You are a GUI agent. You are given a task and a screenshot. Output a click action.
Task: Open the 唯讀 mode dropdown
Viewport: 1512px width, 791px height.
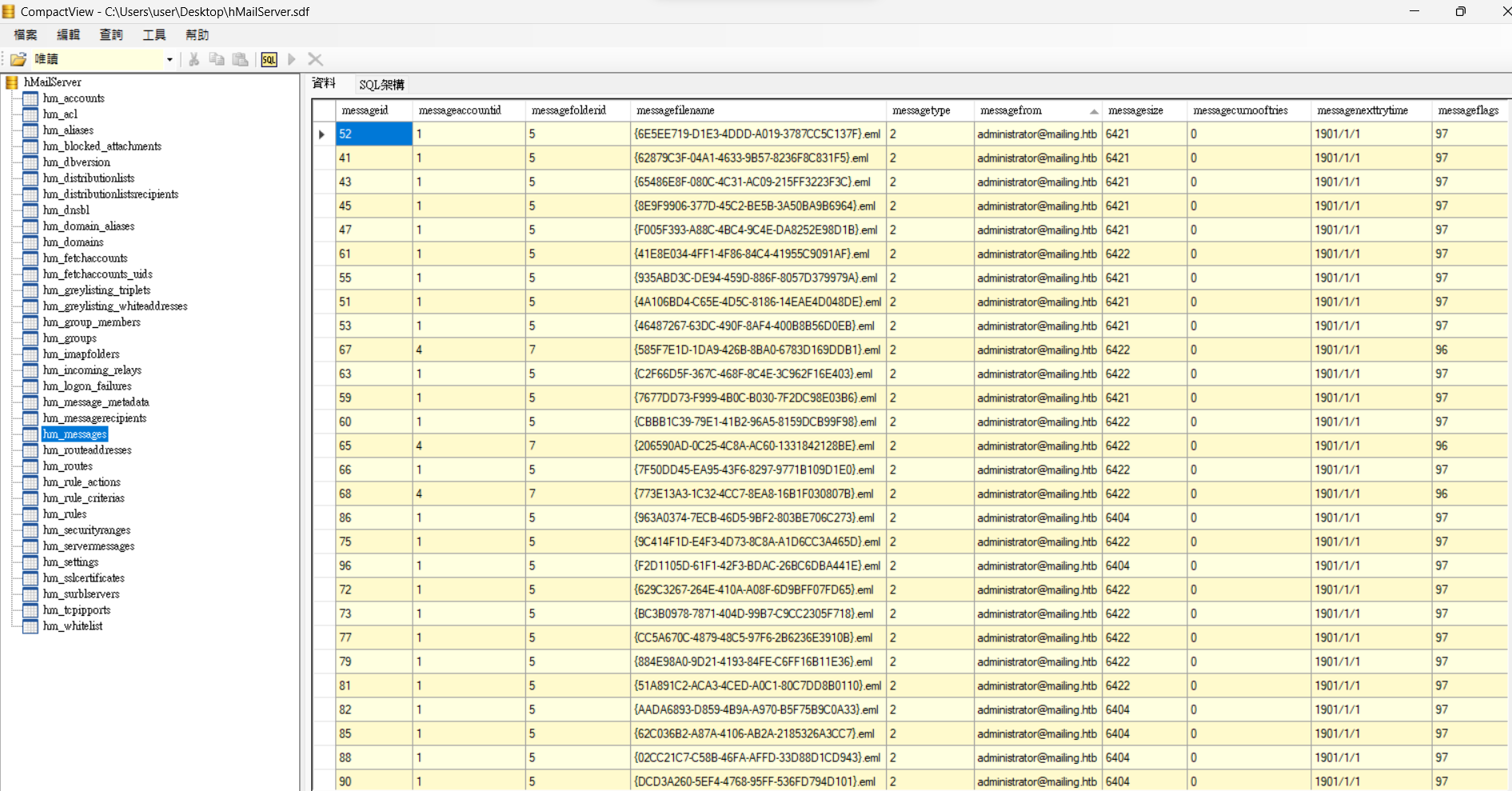pyautogui.click(x=170, y=59)
